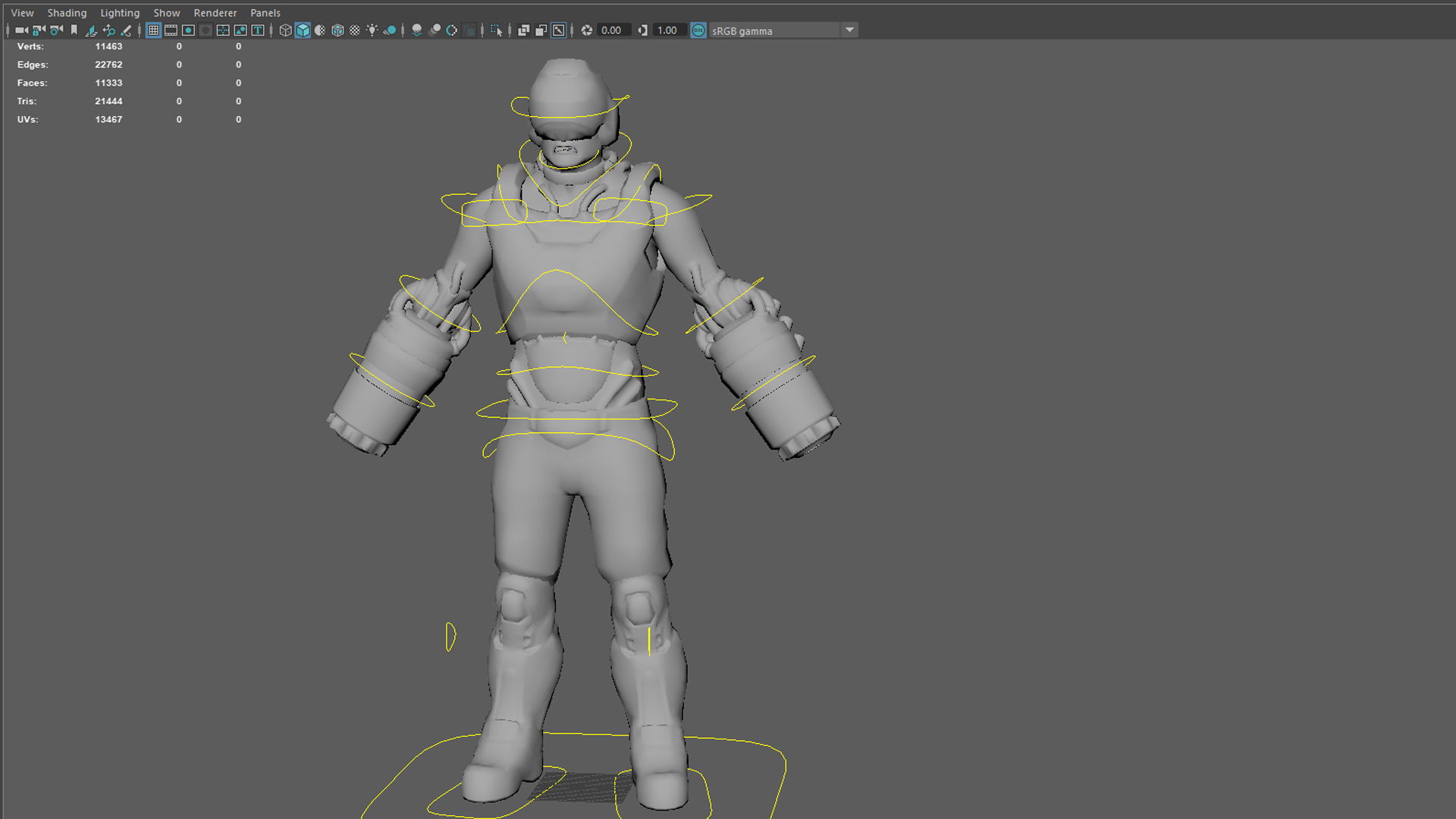Click the Faces count 11333
The image size is (1456, 819).
108,83
